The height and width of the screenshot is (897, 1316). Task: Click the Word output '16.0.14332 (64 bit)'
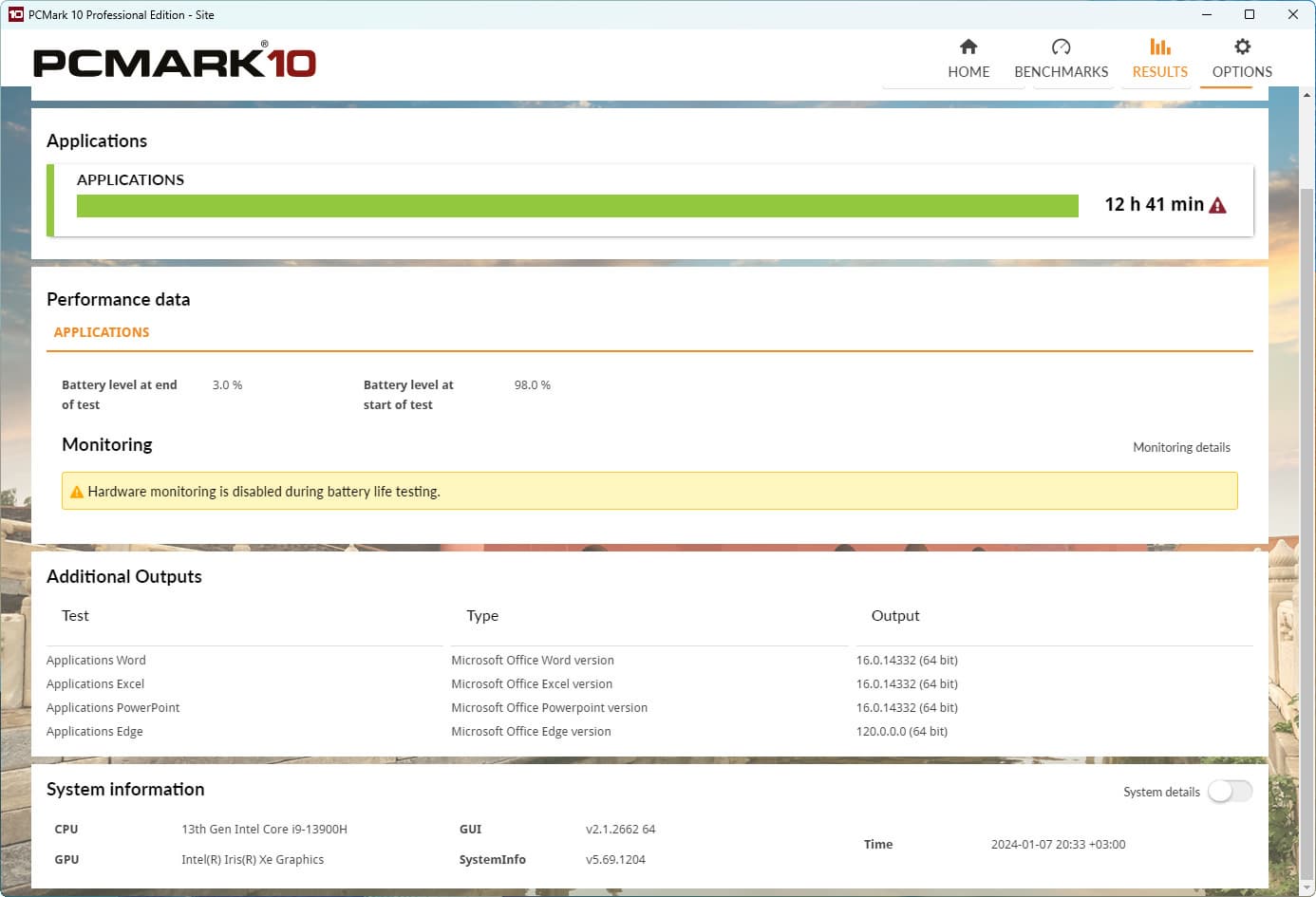pos(907,661)
